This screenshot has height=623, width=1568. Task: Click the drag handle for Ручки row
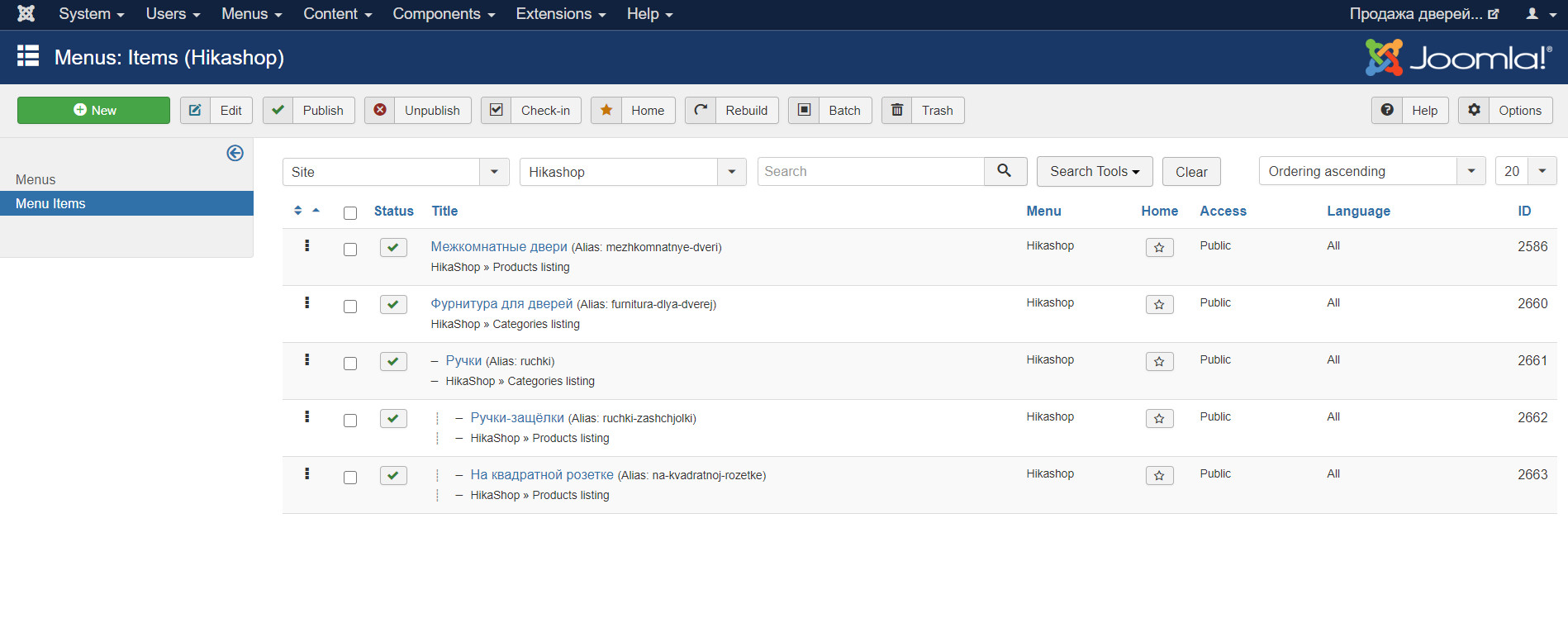coord(307,360)
